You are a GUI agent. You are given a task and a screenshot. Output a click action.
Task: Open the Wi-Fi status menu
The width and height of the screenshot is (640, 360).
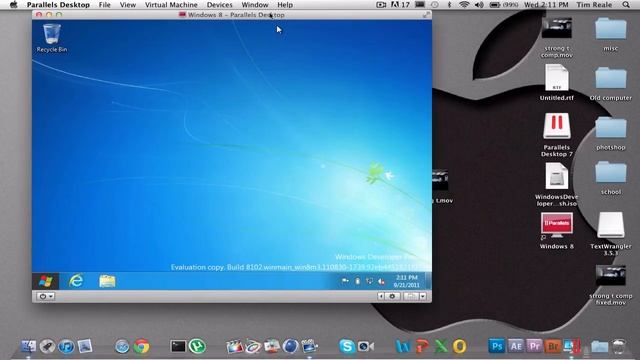464,5
